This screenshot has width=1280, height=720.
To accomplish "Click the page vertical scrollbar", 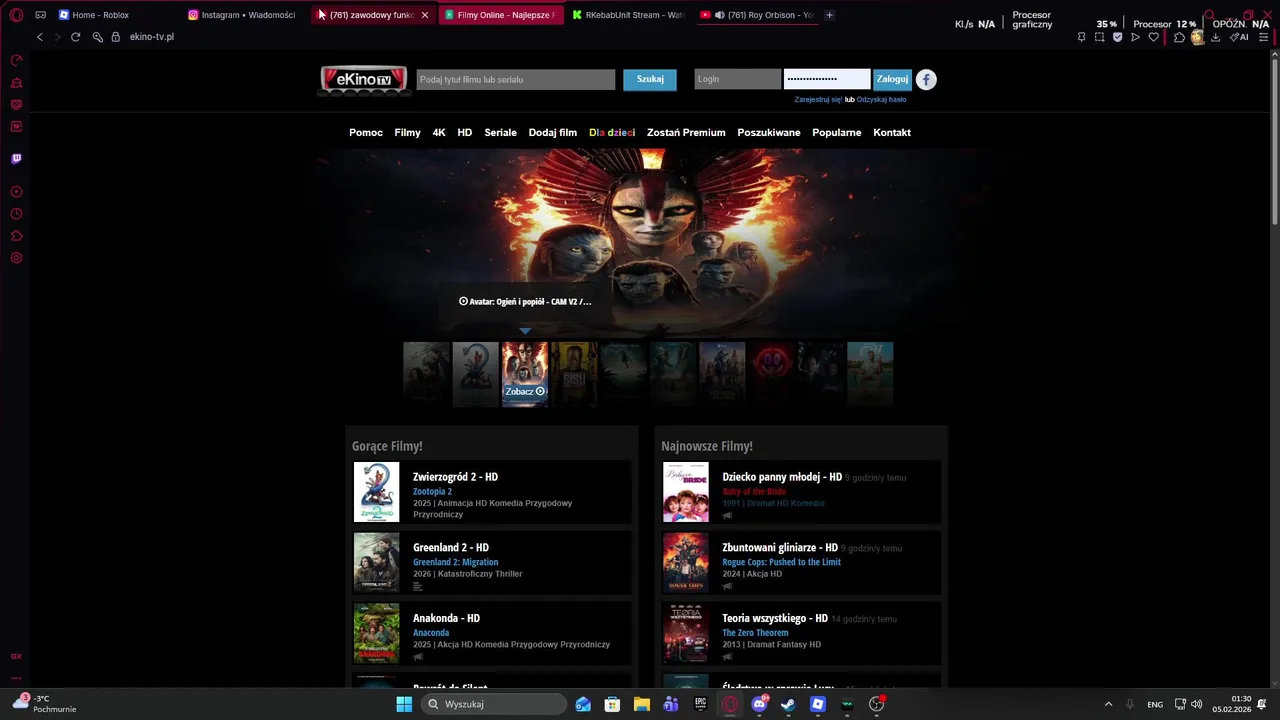I will (x=1274, y=140).
